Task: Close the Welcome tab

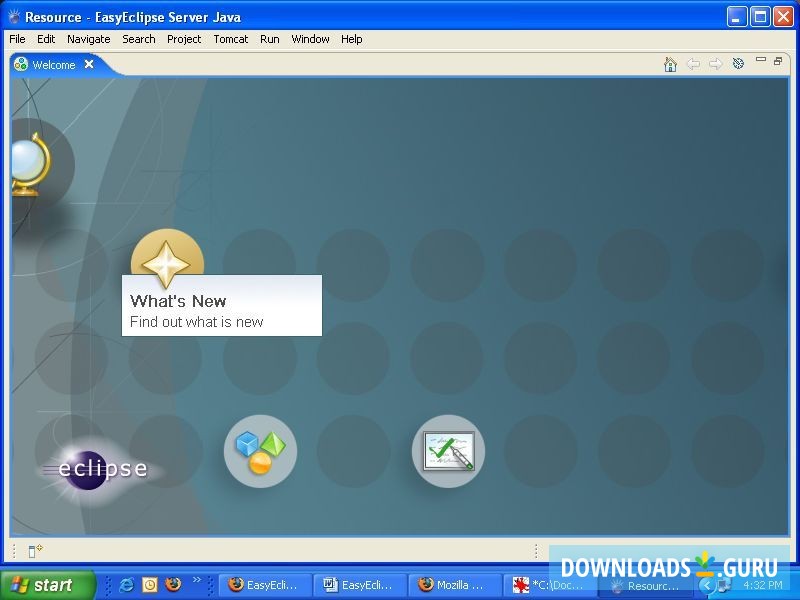Action: point(89,64)
